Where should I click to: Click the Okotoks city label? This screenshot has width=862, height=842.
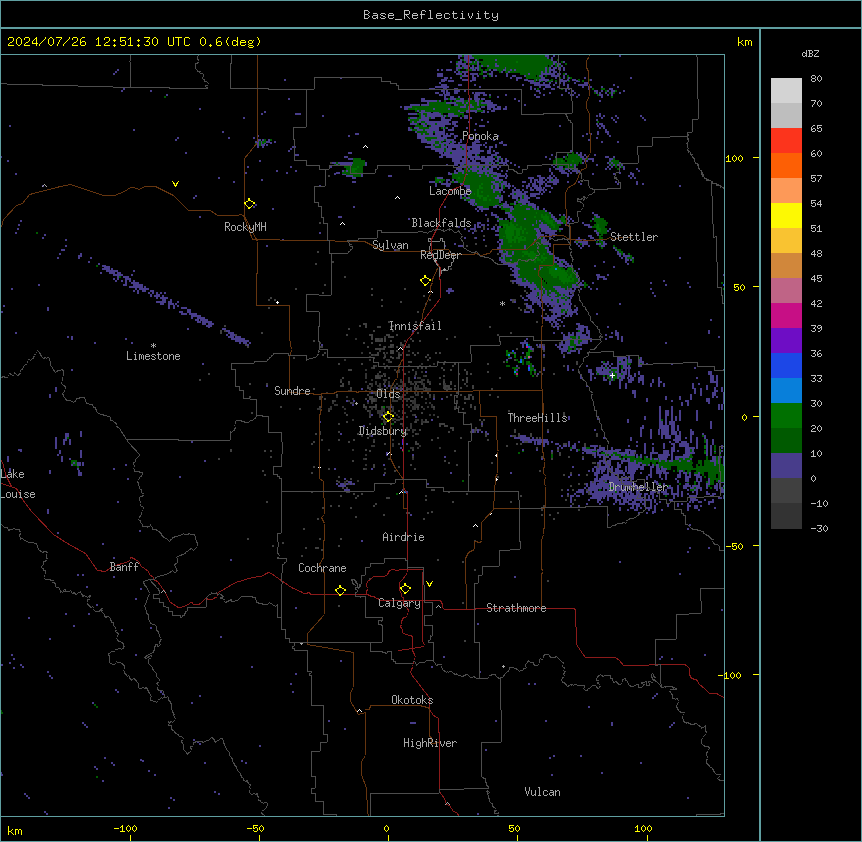(412, 700)
